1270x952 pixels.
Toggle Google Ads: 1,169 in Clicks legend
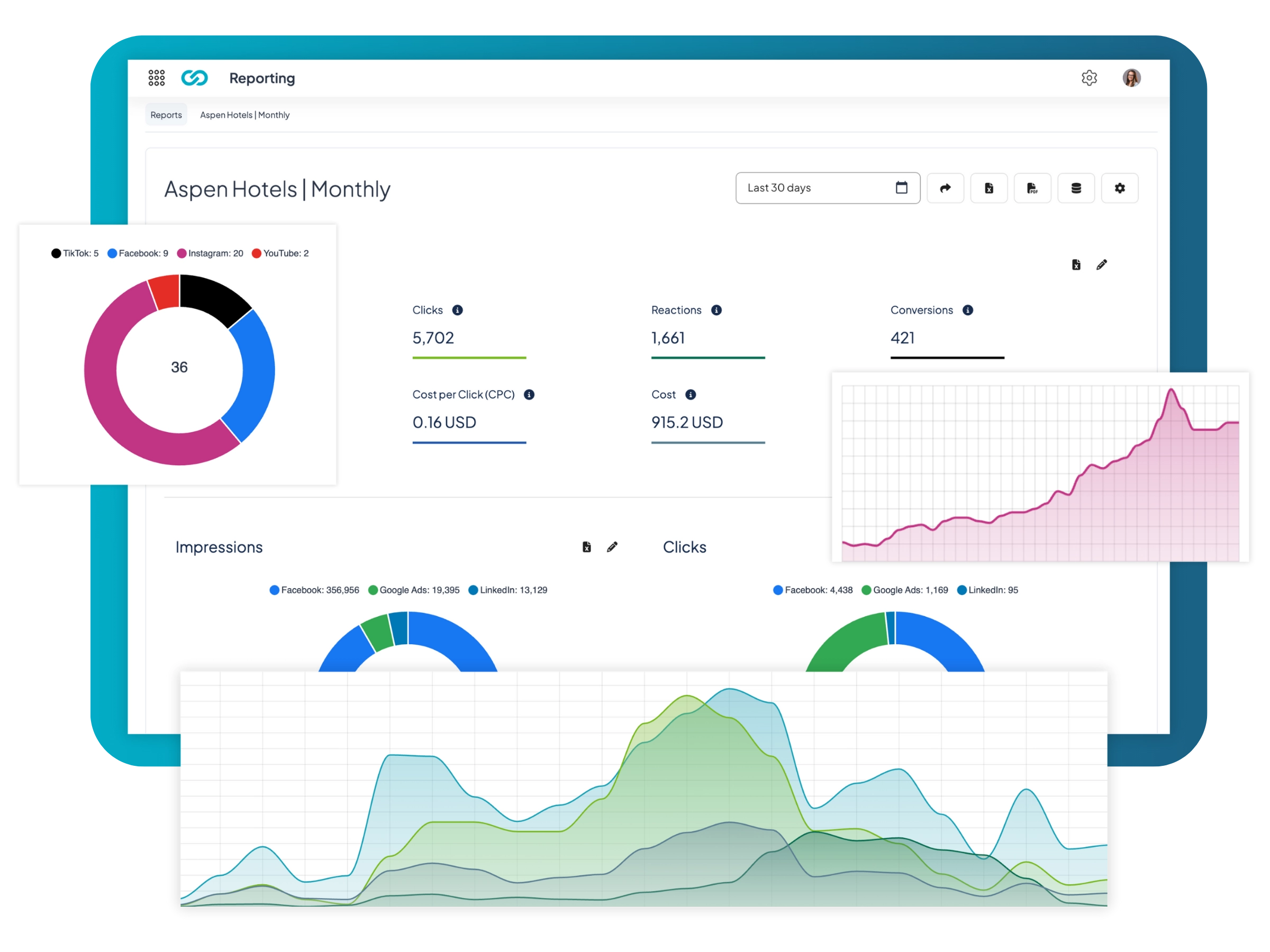[x=906, y=589]
